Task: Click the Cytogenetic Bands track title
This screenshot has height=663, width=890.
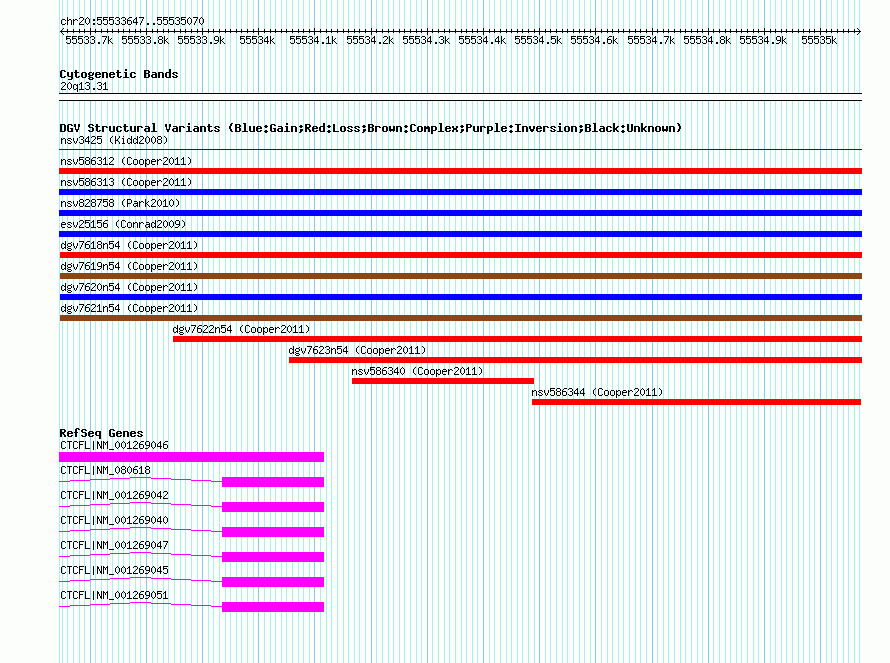Action: point(119,74)
